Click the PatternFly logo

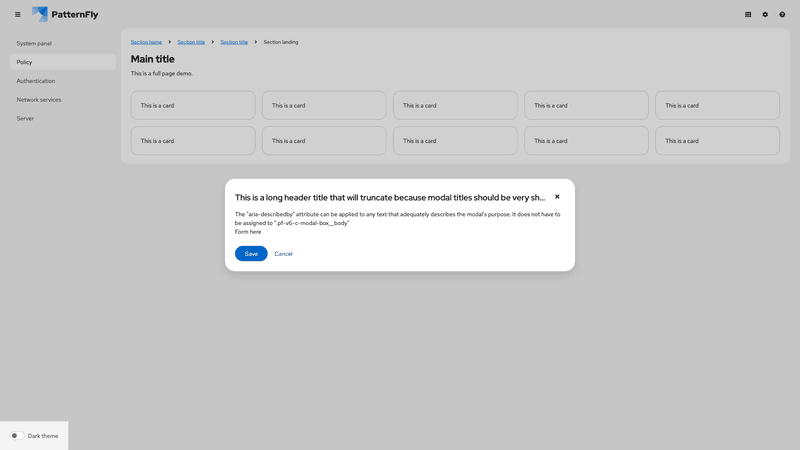pos(65,15)
